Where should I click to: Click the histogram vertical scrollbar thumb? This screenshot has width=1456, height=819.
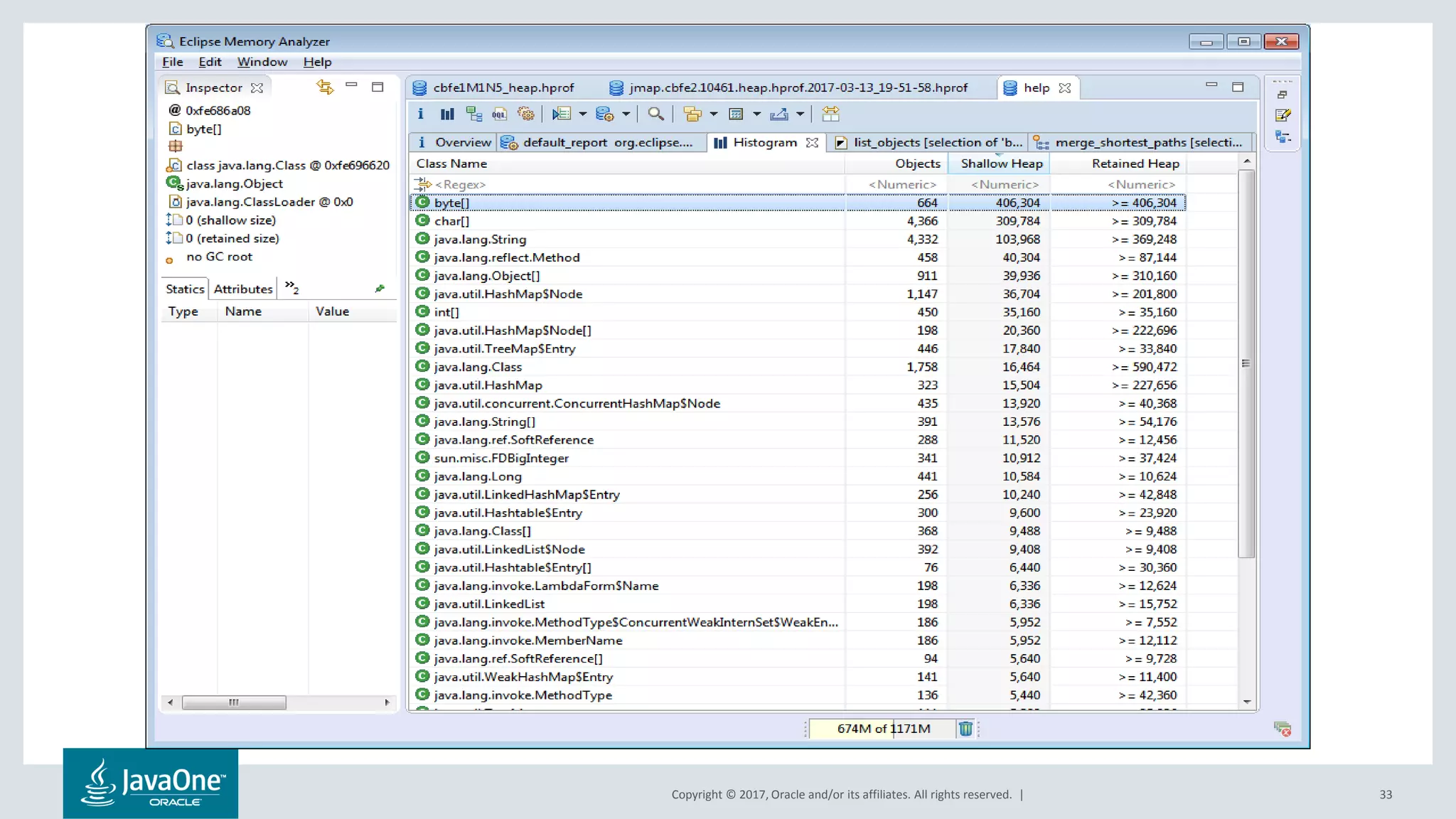pyautogui.click(x=1246, y=363)
